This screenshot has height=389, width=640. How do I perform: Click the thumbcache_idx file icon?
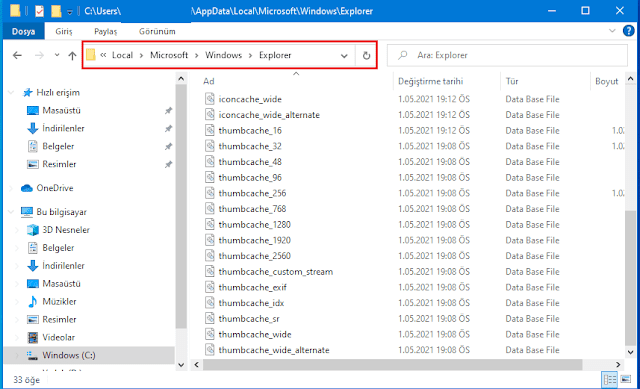(210, 303)
